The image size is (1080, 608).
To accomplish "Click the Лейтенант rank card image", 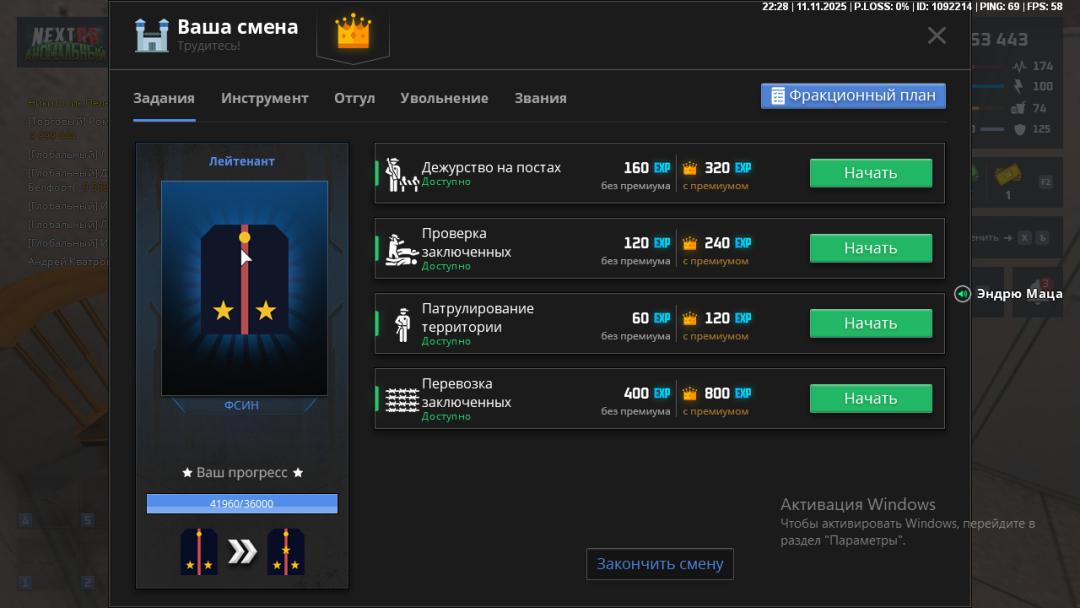I will (244, 288).
